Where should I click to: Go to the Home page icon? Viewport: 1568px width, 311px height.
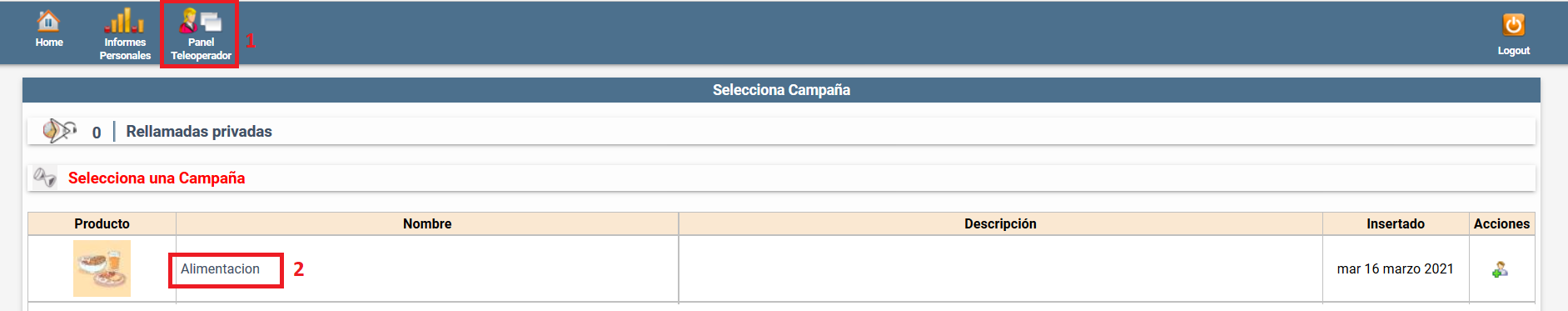pos(49,21)
